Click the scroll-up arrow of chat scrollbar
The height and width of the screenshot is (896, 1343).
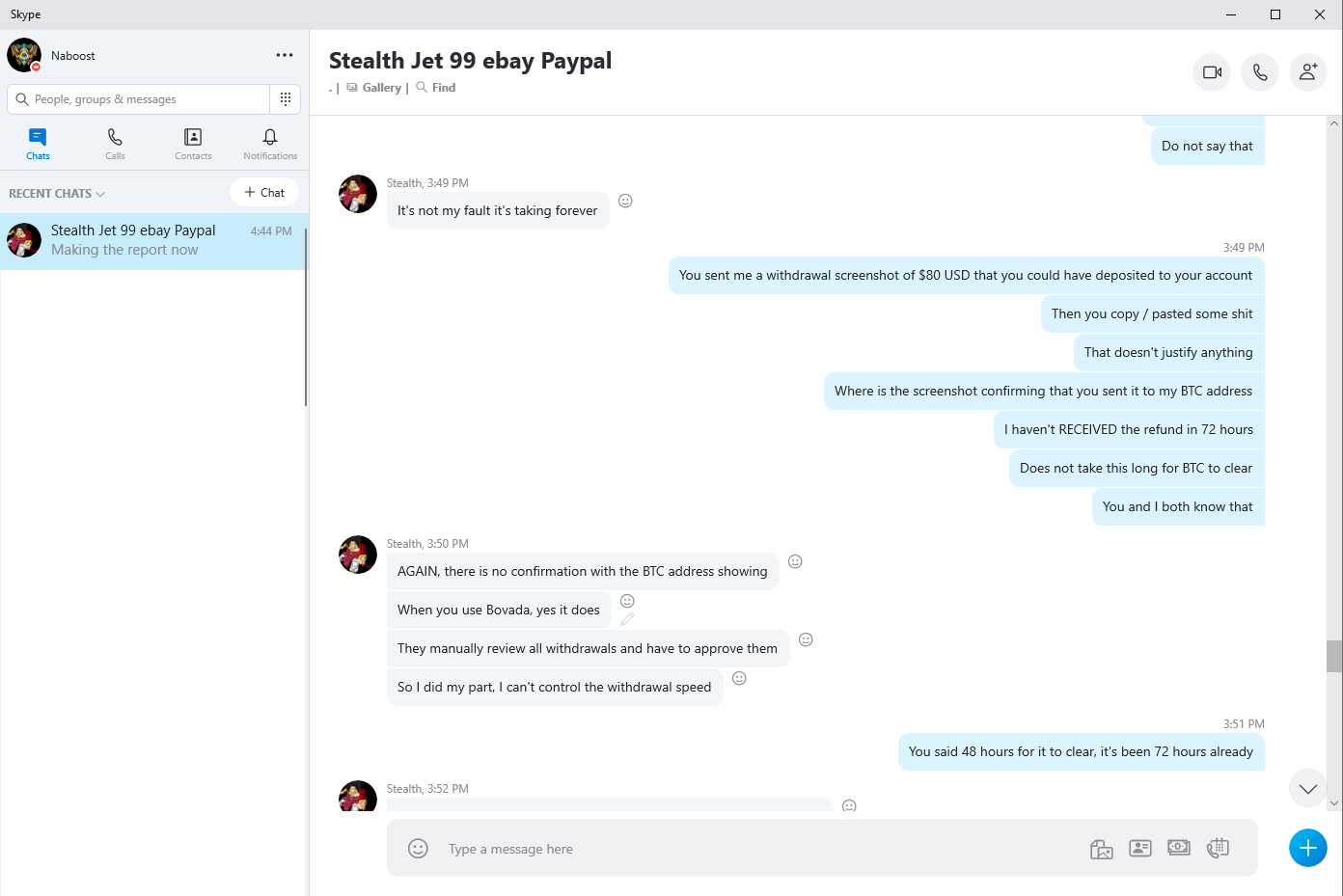[1334, 123]
